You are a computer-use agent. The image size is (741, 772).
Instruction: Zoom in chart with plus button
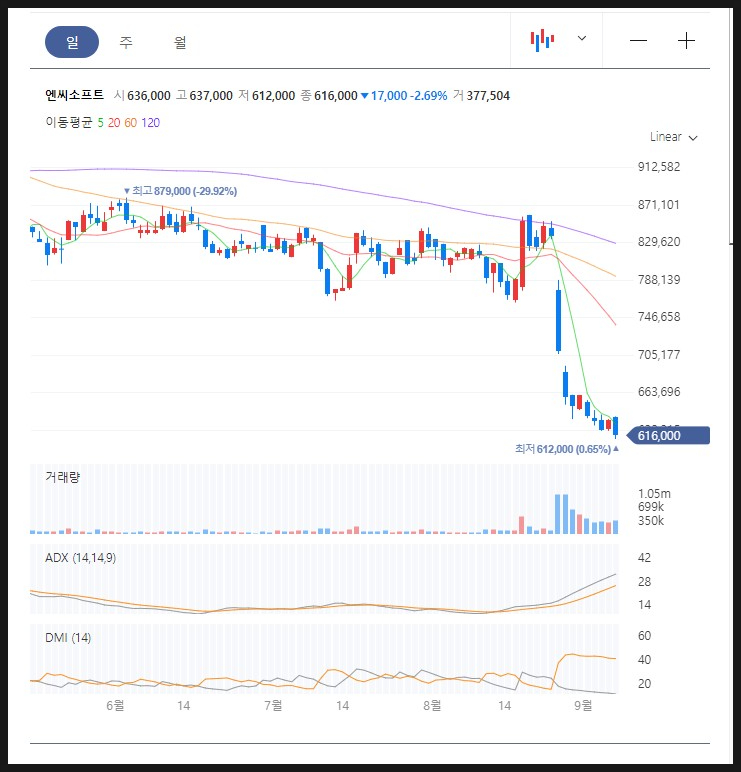pyautogui.click(x=686, y=40)
